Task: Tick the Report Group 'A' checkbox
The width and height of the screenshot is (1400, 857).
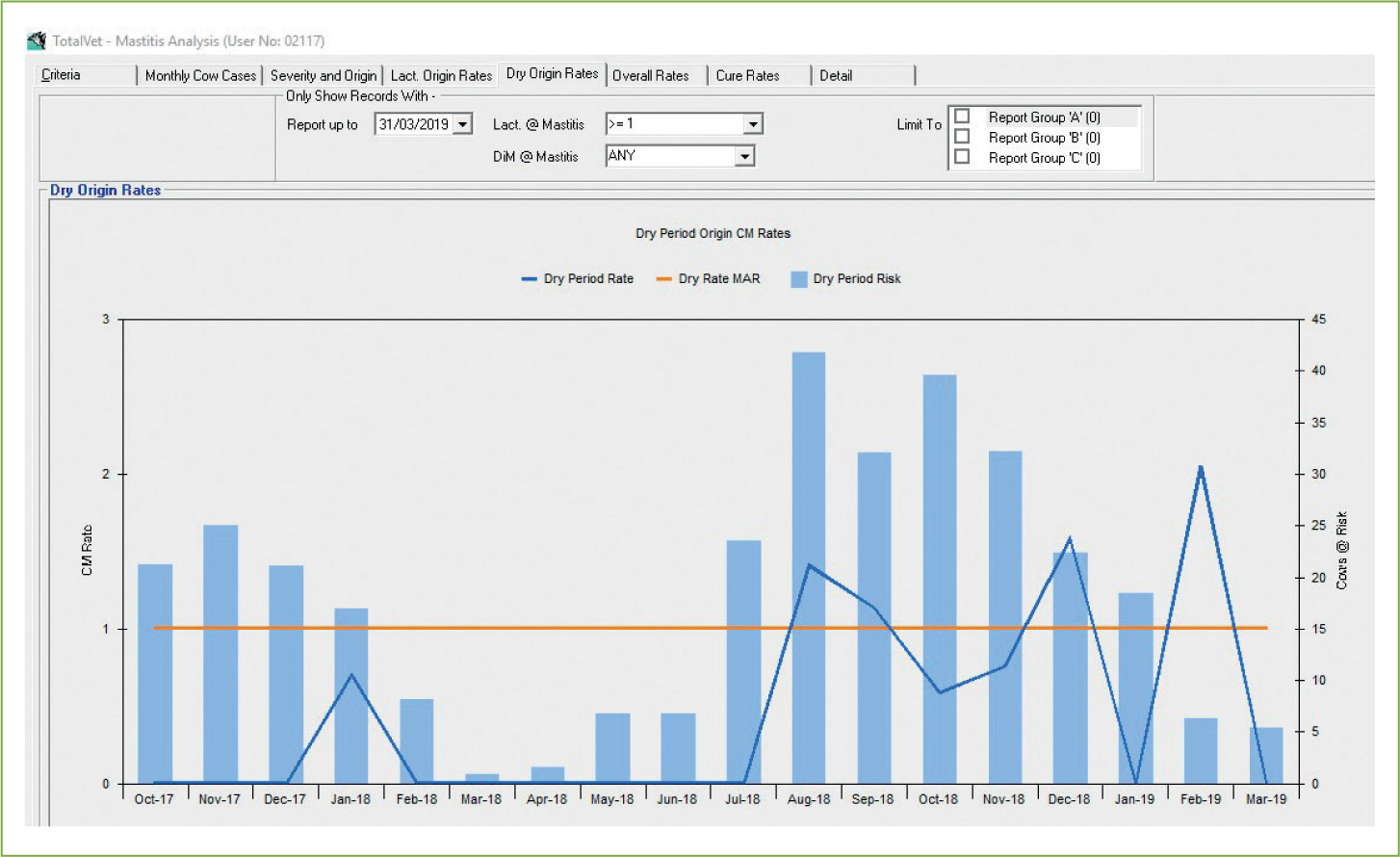Action: pos(962,117)
